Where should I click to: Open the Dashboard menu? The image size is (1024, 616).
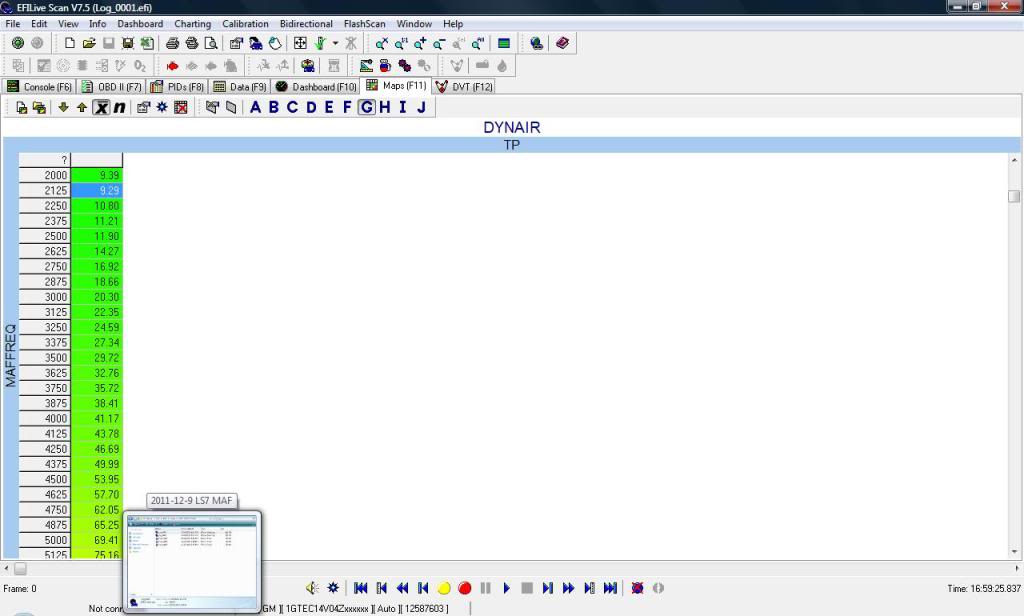[x=140, y=24]
